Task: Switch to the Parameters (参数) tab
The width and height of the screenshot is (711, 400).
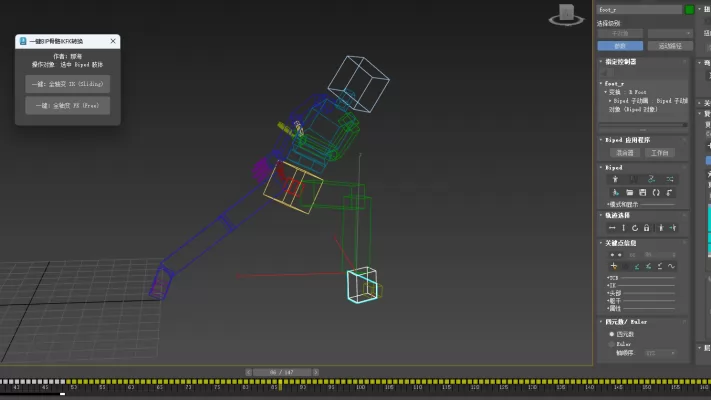Action: coord(619,45)
